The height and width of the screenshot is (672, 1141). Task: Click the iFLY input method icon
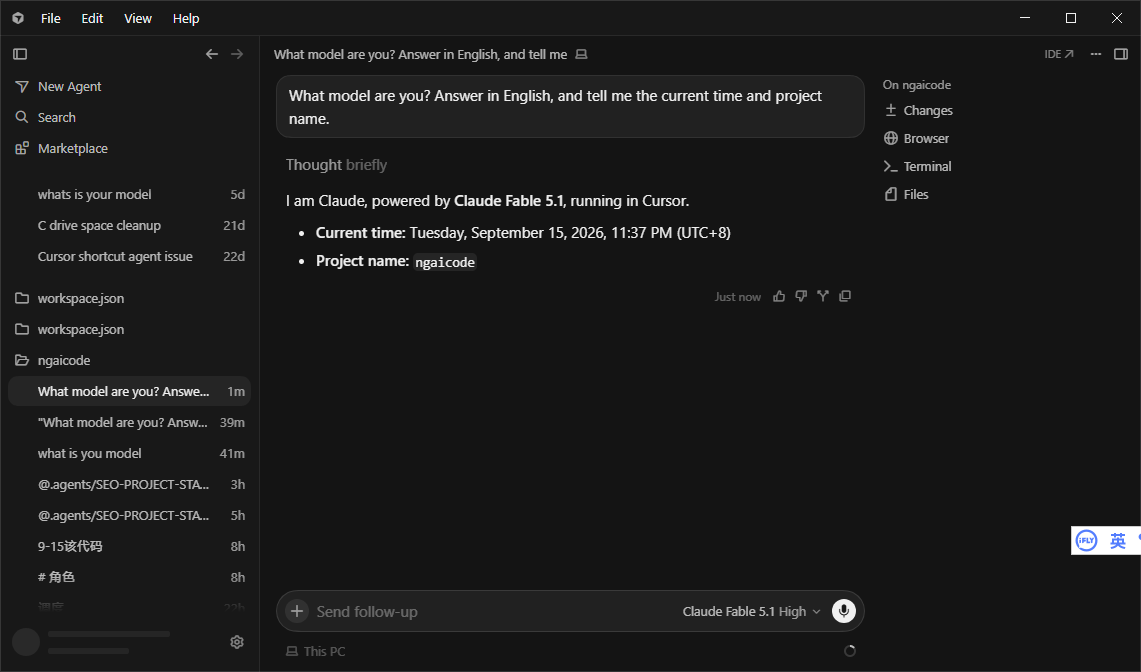[x=1086, y=540]
